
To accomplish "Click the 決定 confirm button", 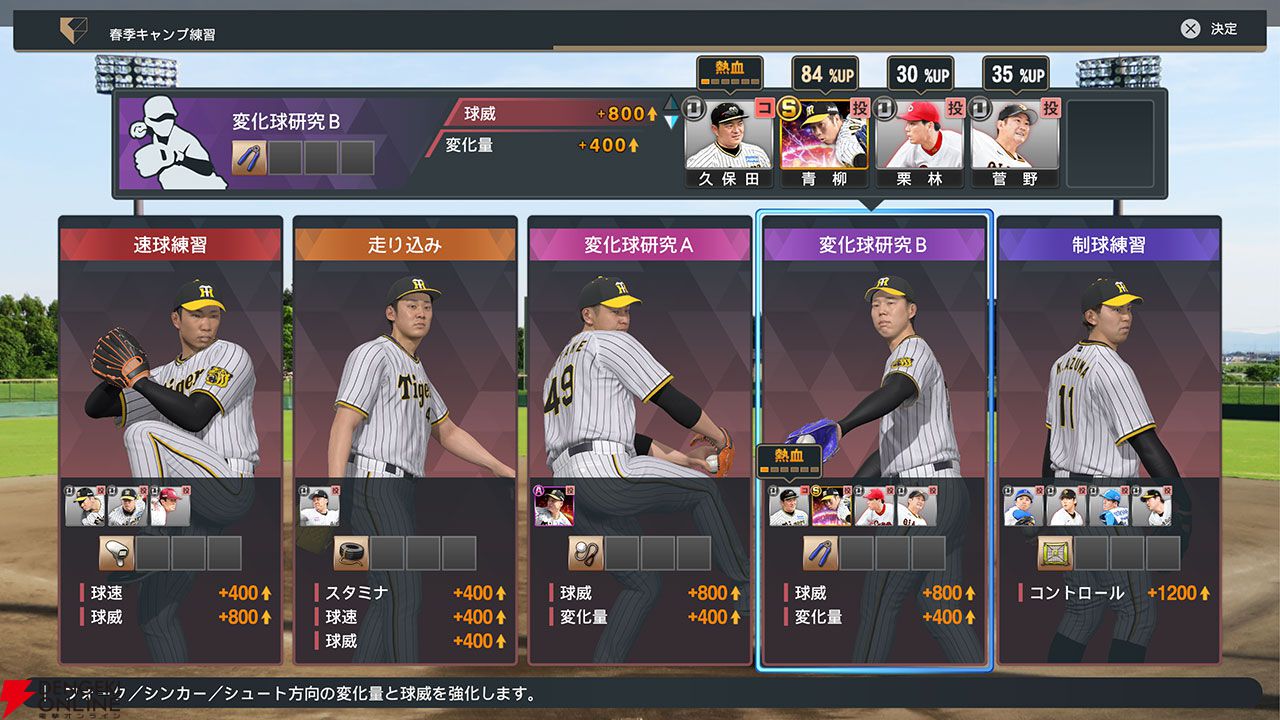I will [1209, 29].
